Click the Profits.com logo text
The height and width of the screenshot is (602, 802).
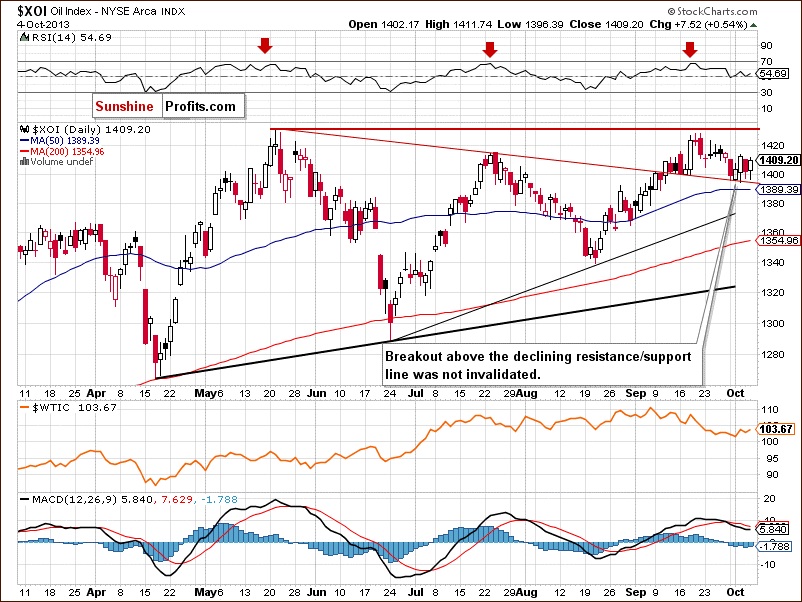(200, 106)
